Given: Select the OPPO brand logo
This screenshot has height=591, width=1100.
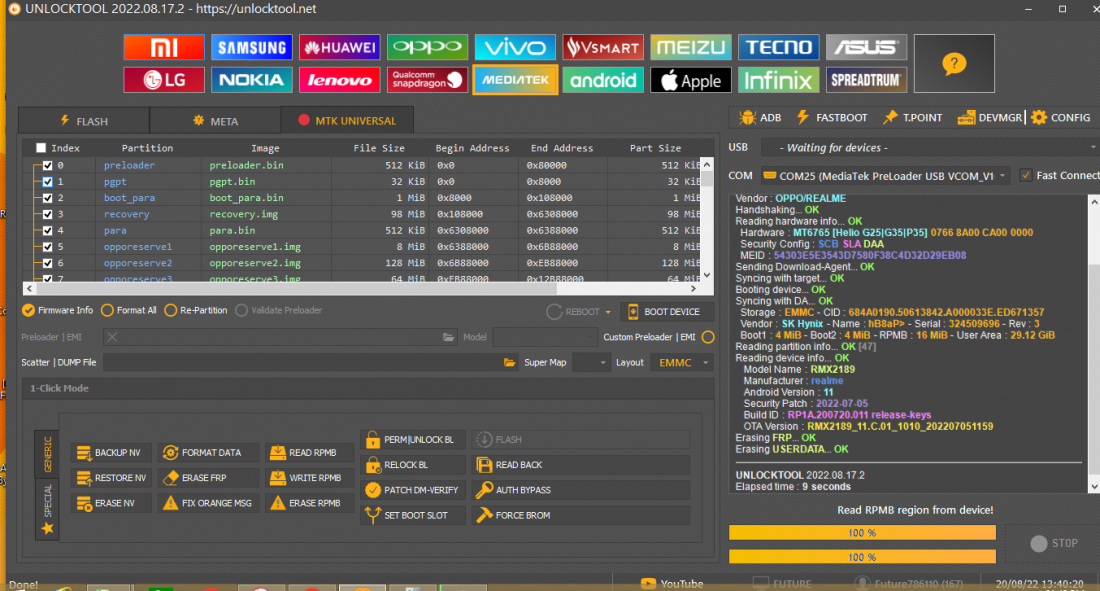Looking at the screenshot, I should click(x=427, y=47).
